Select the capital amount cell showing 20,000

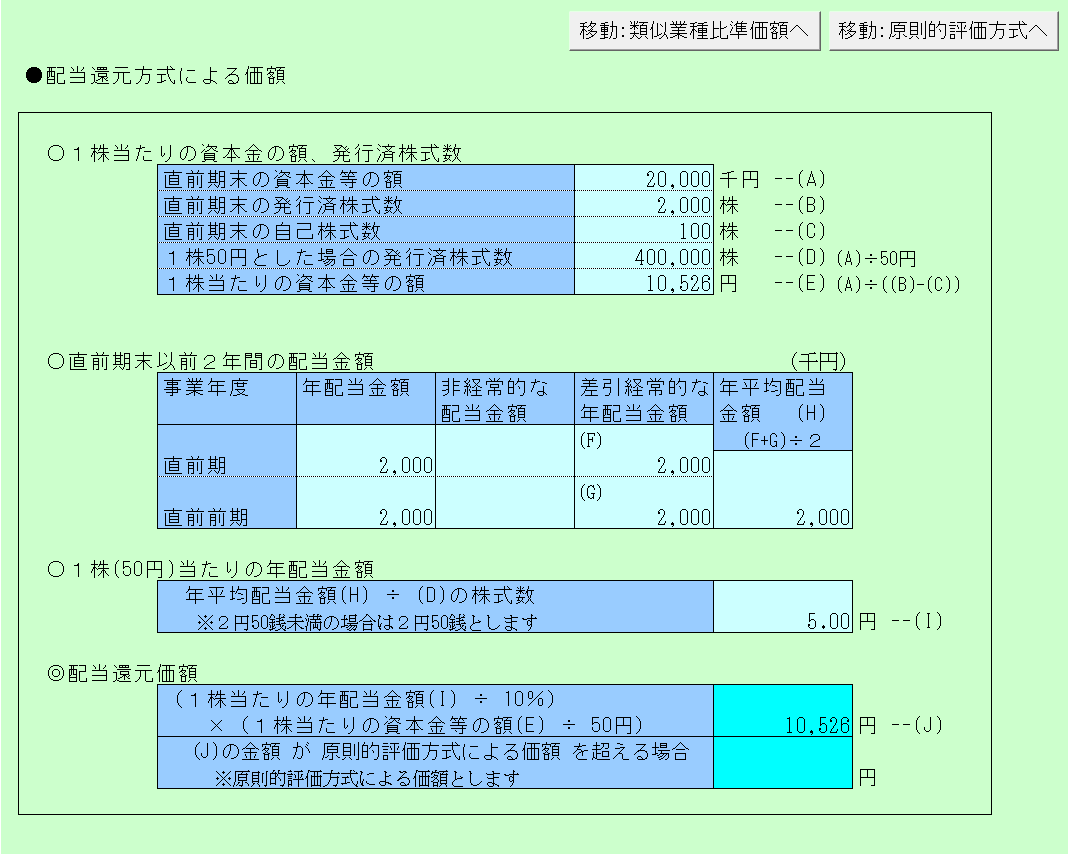[644, 178]
